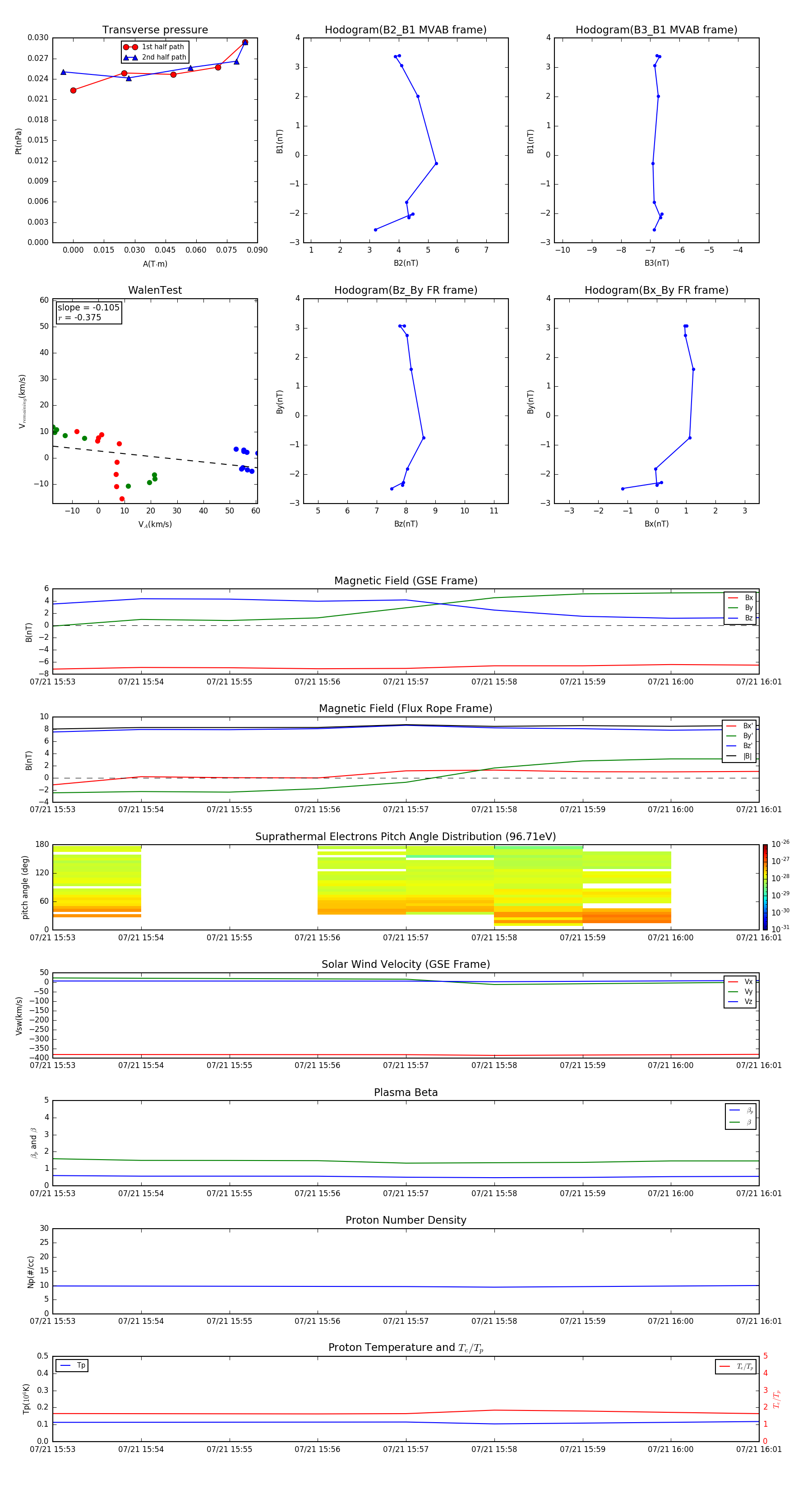
Task: Click the '1st half path' legend entry
Action: click(x=154, y=47)
